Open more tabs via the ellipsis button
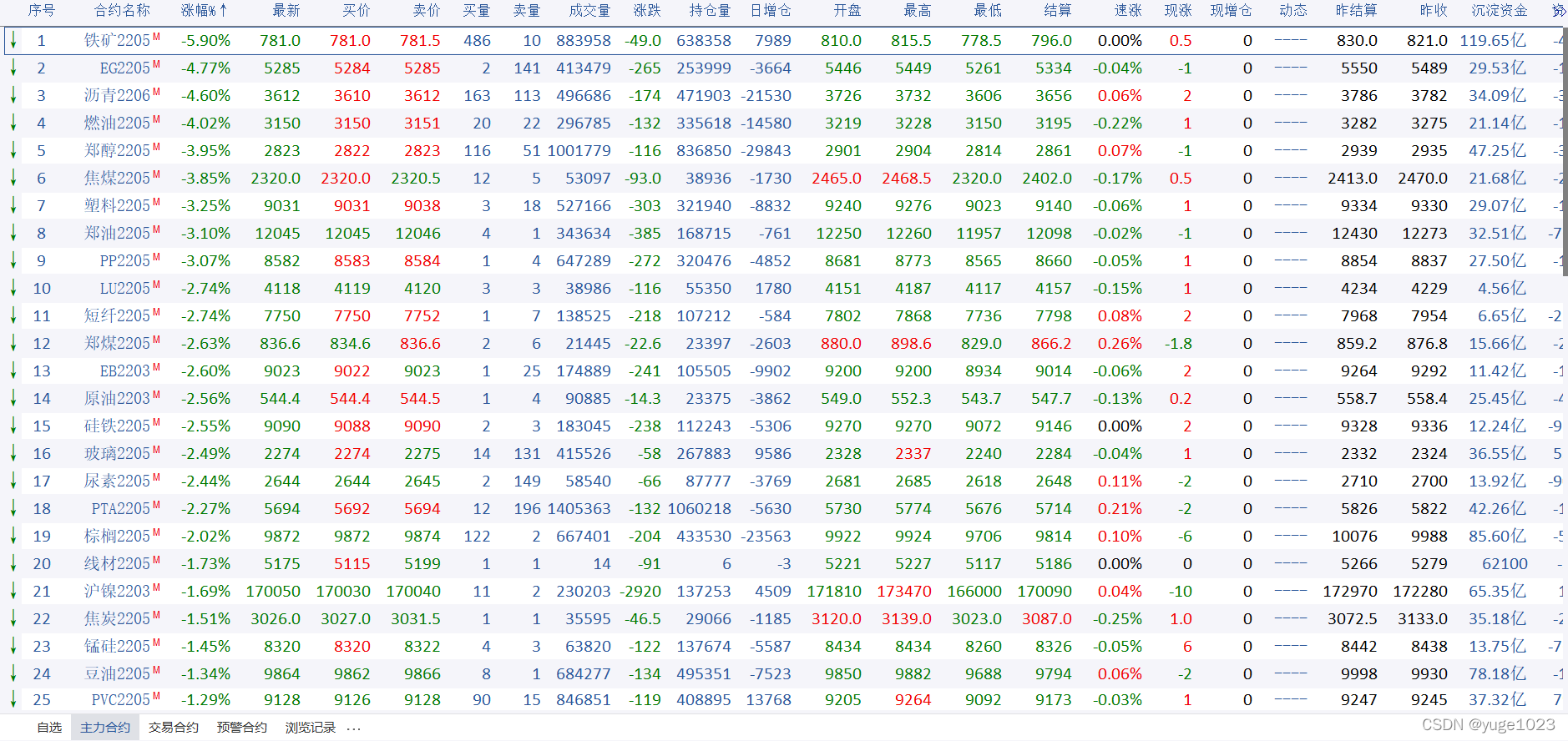 [354, 728]
